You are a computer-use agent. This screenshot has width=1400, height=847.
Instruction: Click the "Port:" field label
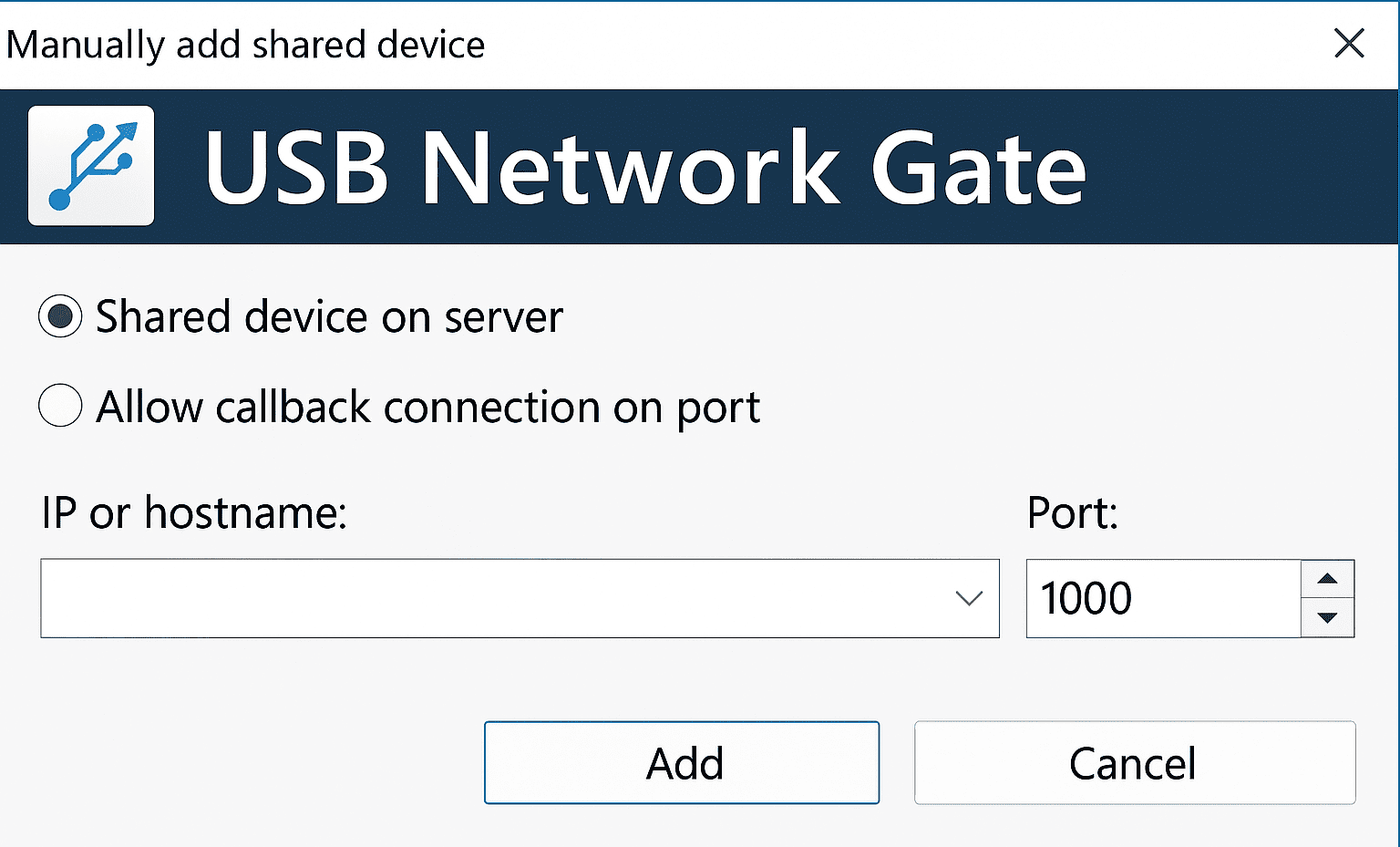click(1072, 512)
